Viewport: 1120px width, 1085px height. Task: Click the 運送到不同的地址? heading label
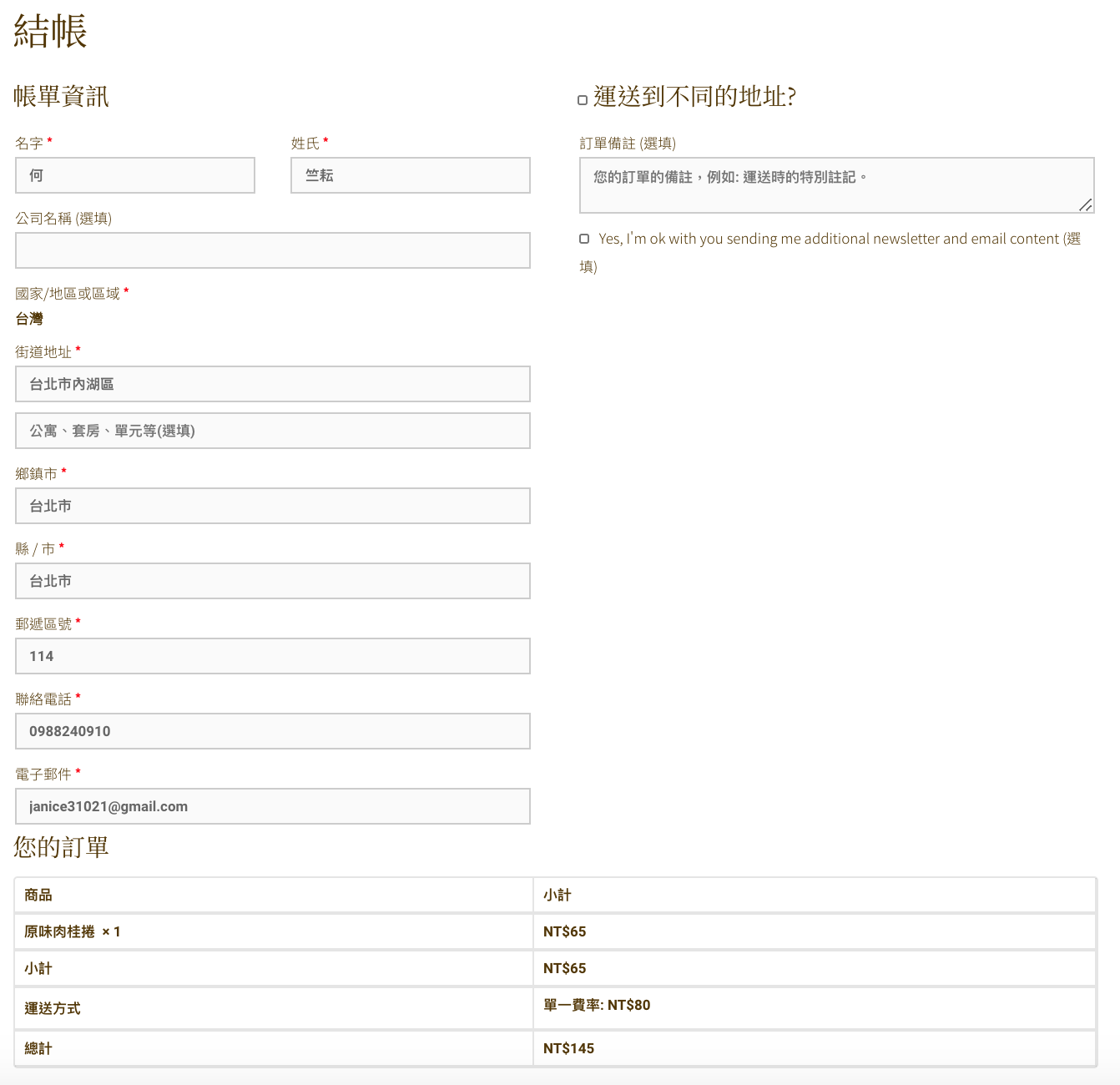[x=694, y=97]
